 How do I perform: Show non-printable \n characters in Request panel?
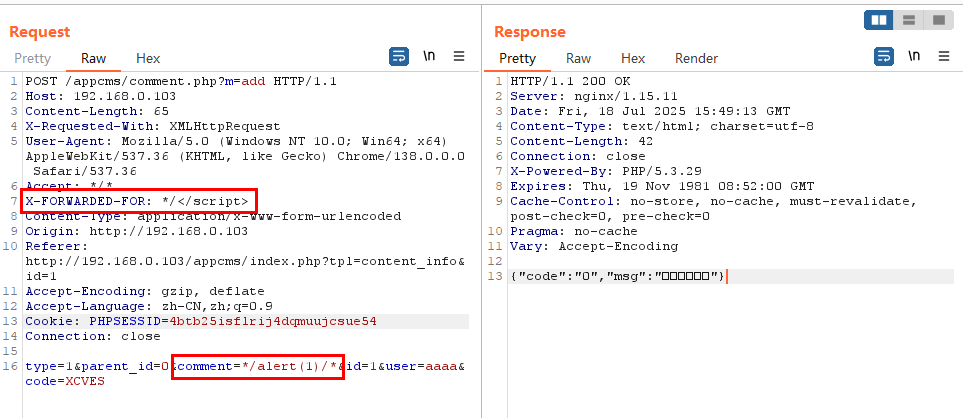pyautogui.click(x=429, y=56)
